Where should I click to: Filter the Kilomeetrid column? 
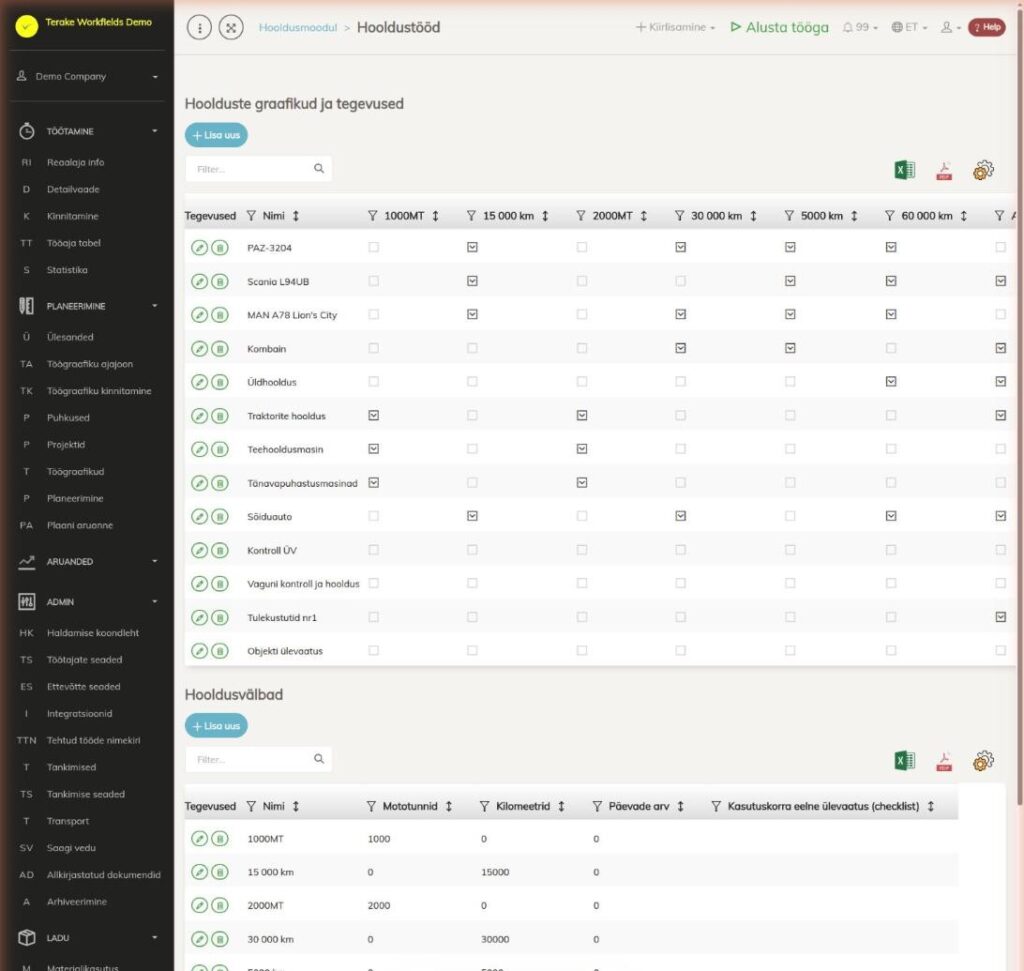pyautogui.click(x=484, y=806)
